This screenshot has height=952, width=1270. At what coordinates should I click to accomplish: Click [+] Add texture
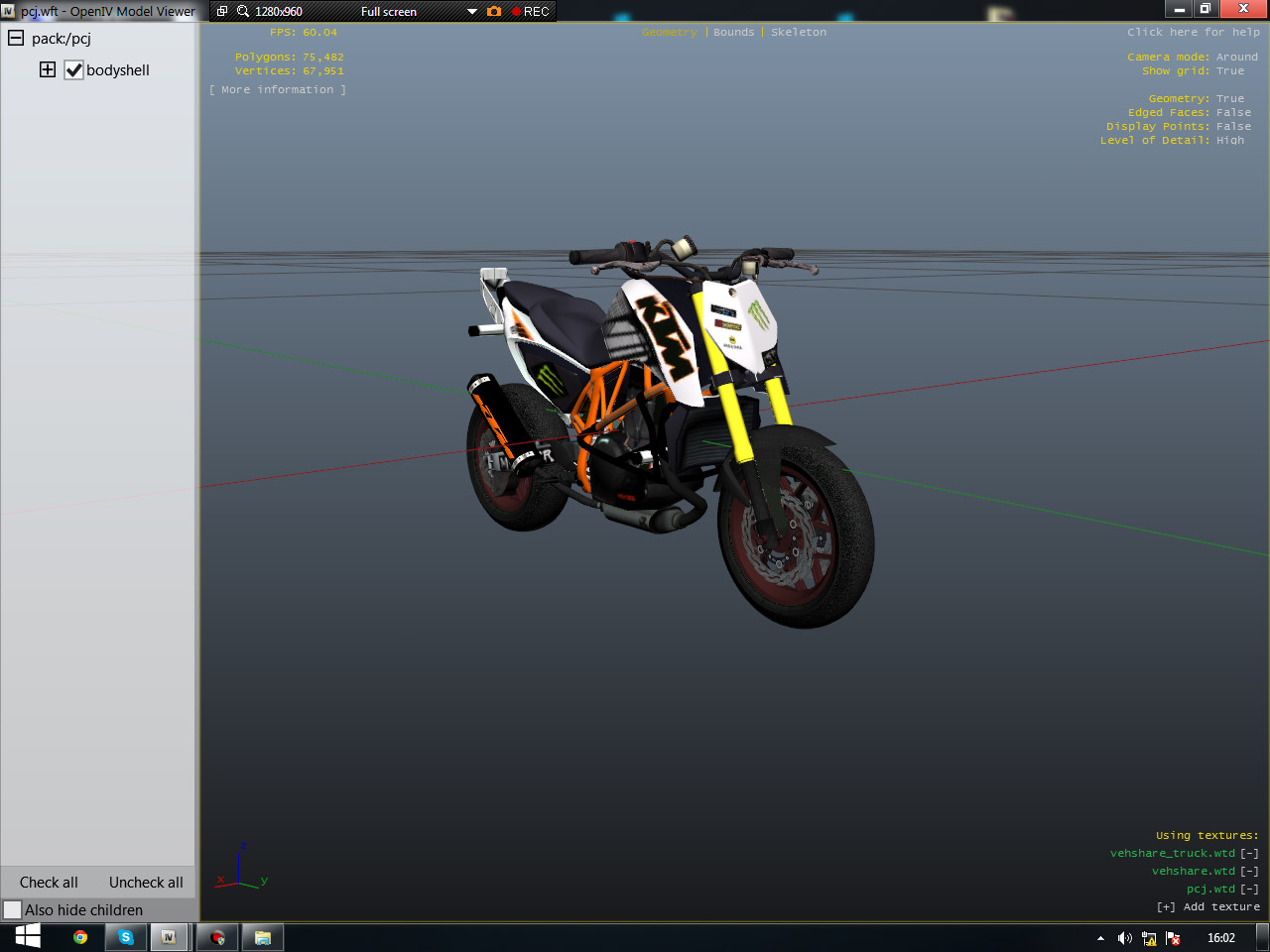[x=1208, y=907]
